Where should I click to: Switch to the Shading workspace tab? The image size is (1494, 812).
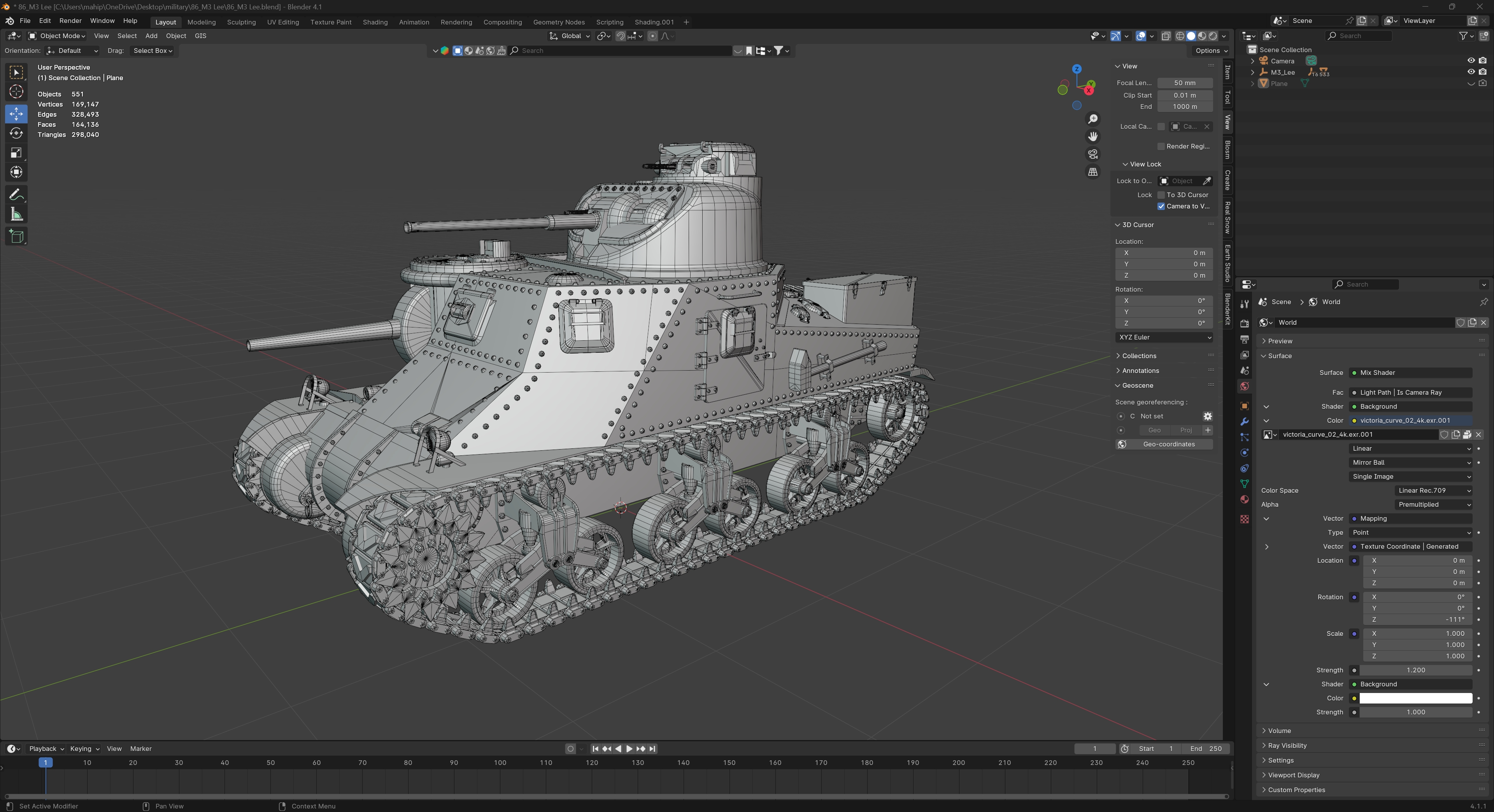pos(375,22)
